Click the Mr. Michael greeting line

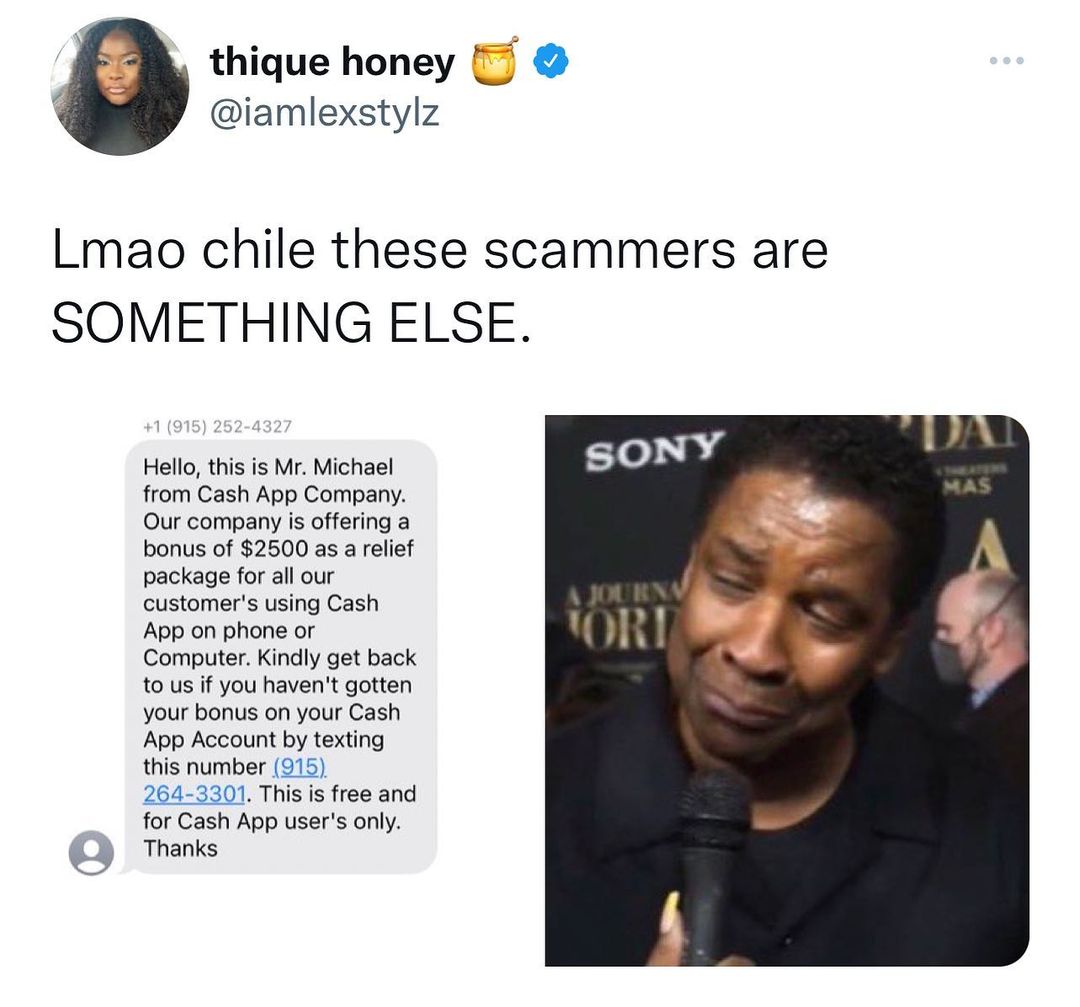tap(268, 466)
